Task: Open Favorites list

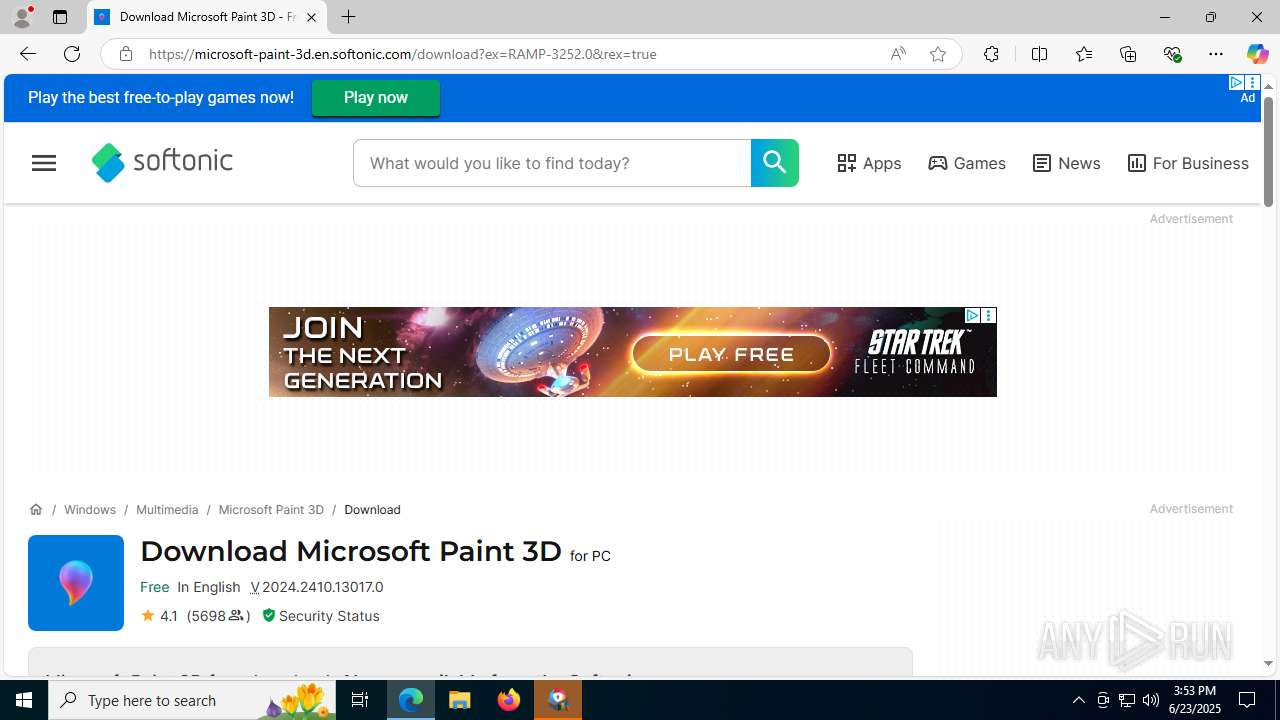Action: coord(1083,54)
